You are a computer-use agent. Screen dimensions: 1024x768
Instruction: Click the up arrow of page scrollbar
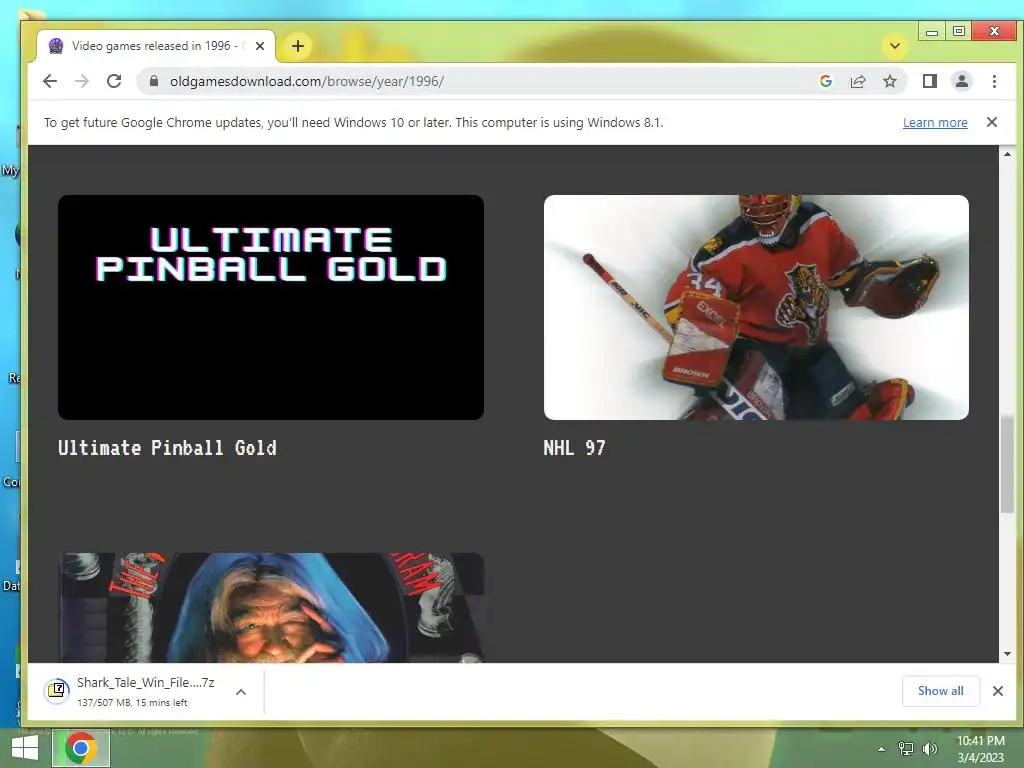1007,154
